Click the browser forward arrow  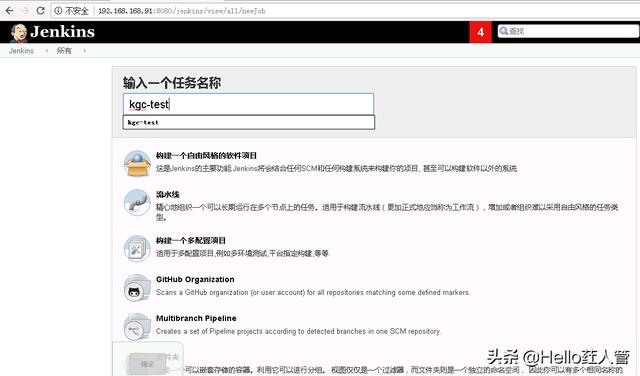(25, 11)
